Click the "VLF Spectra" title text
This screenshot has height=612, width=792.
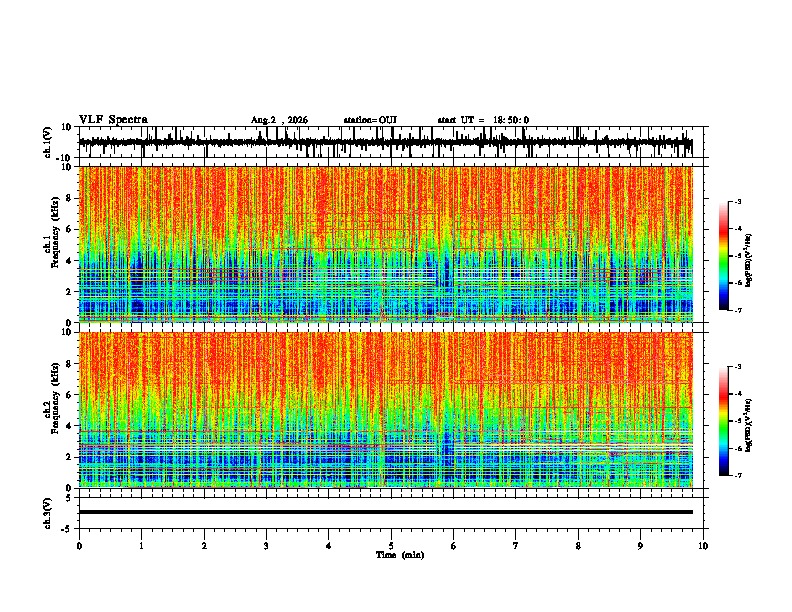tap(113, 120)
